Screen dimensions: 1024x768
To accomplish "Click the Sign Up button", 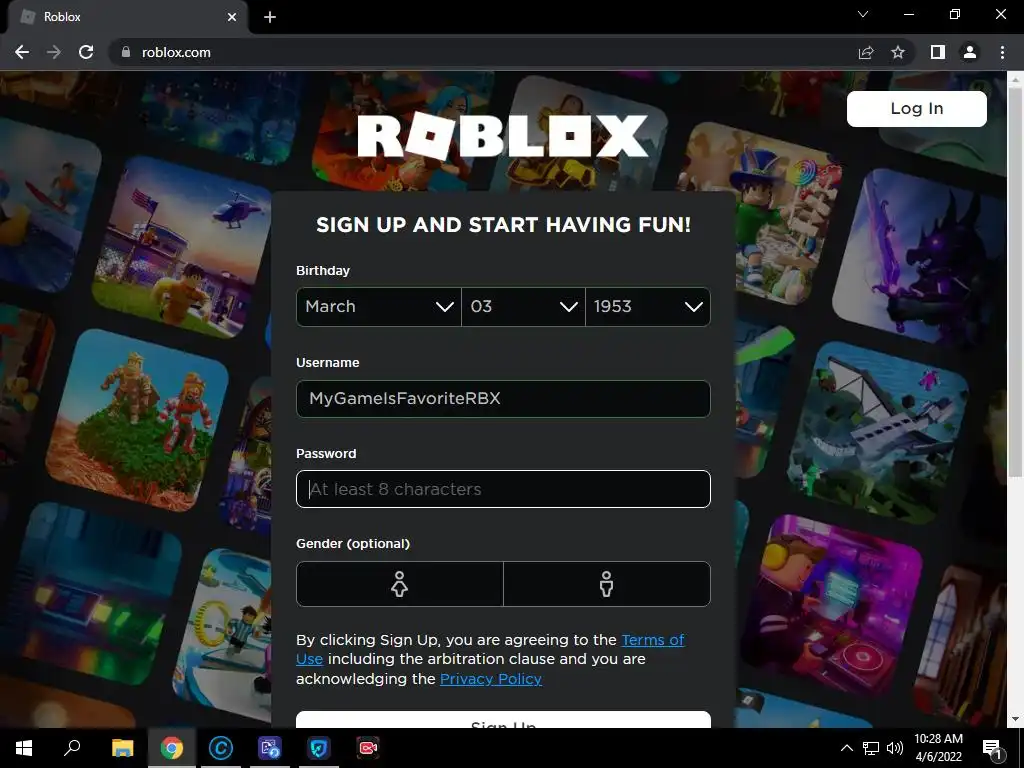I will coord(503,720).
